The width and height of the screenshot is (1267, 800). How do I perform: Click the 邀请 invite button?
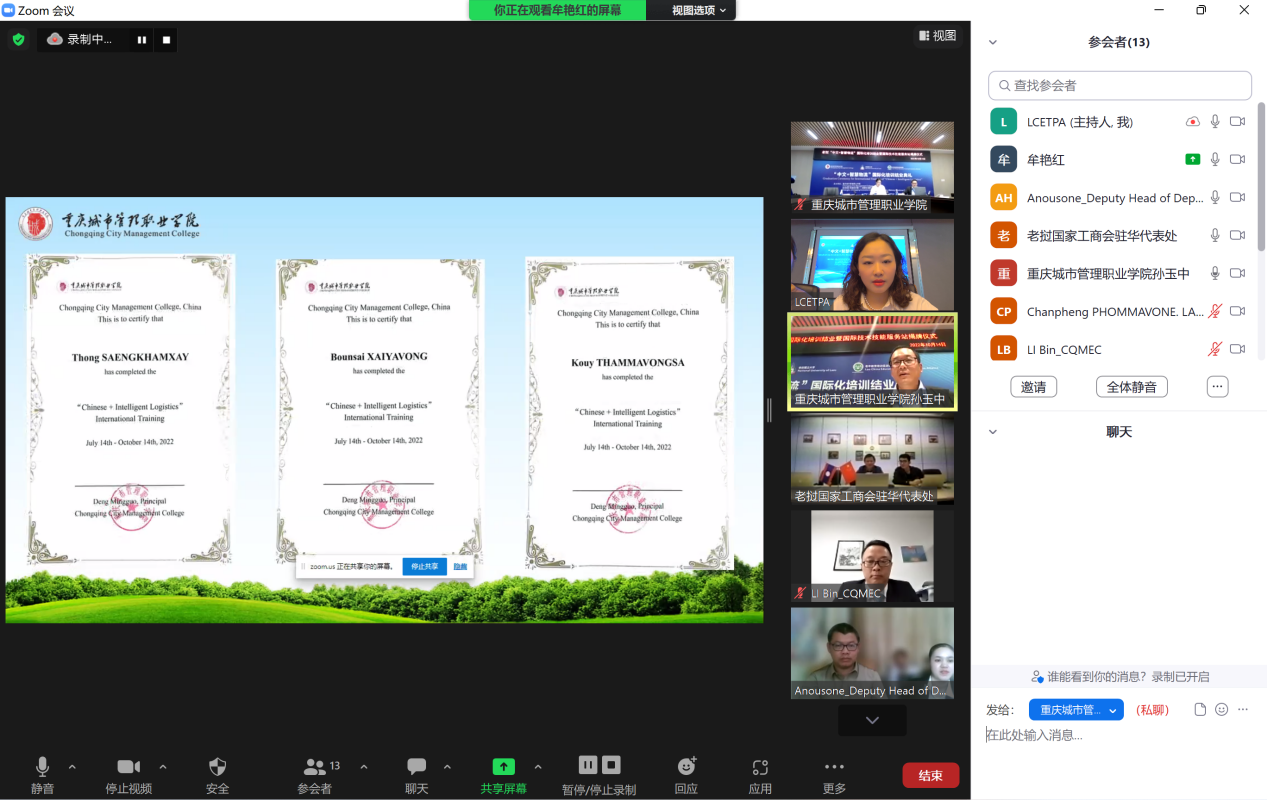pyautogui.click(x=1033, y=387)
